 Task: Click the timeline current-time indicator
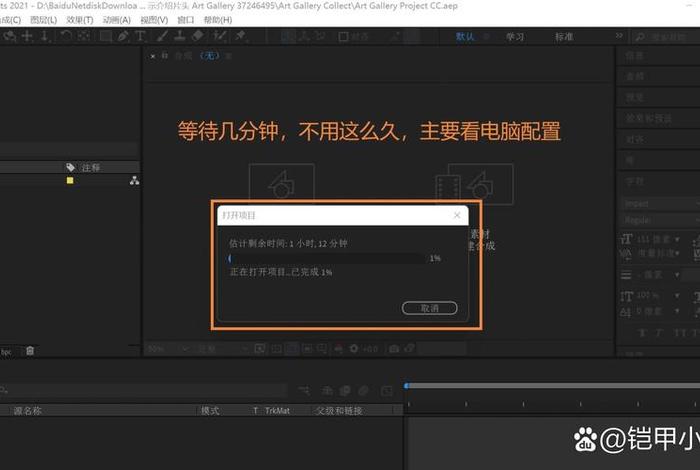tap(406, 386)
